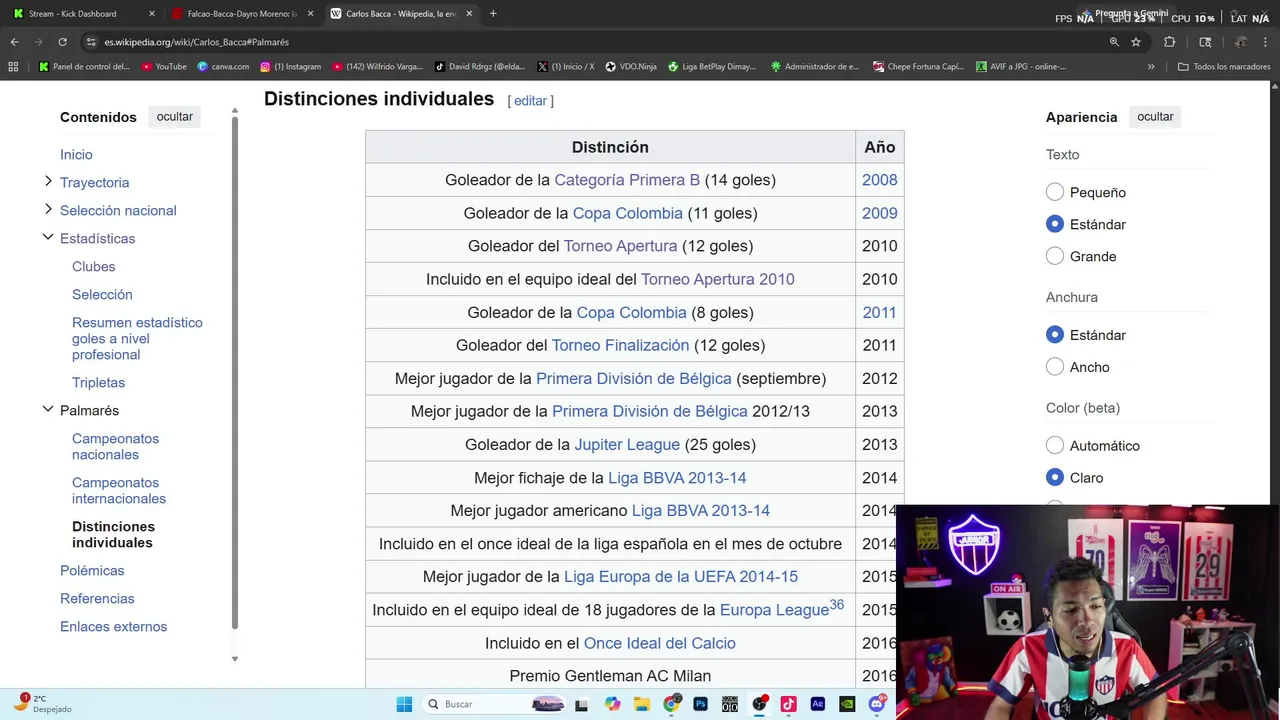Open Todos los marcadores folder
Viewport: 1280px width, 720px height.
tap(1224, 67)
